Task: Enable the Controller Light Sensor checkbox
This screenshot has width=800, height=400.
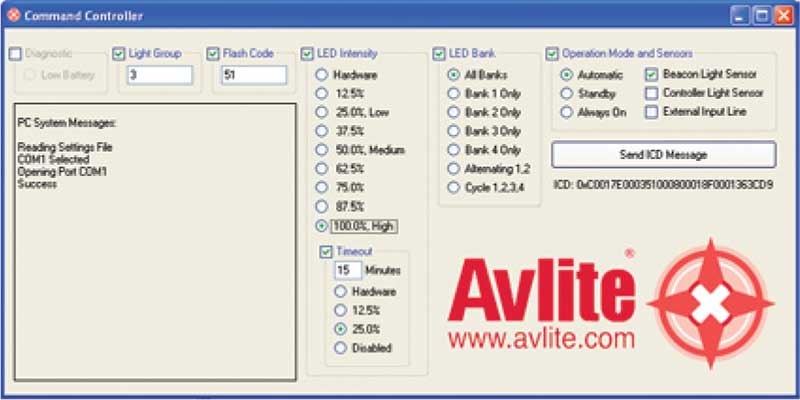Action: pyautogui.click(x=652, y=93)
